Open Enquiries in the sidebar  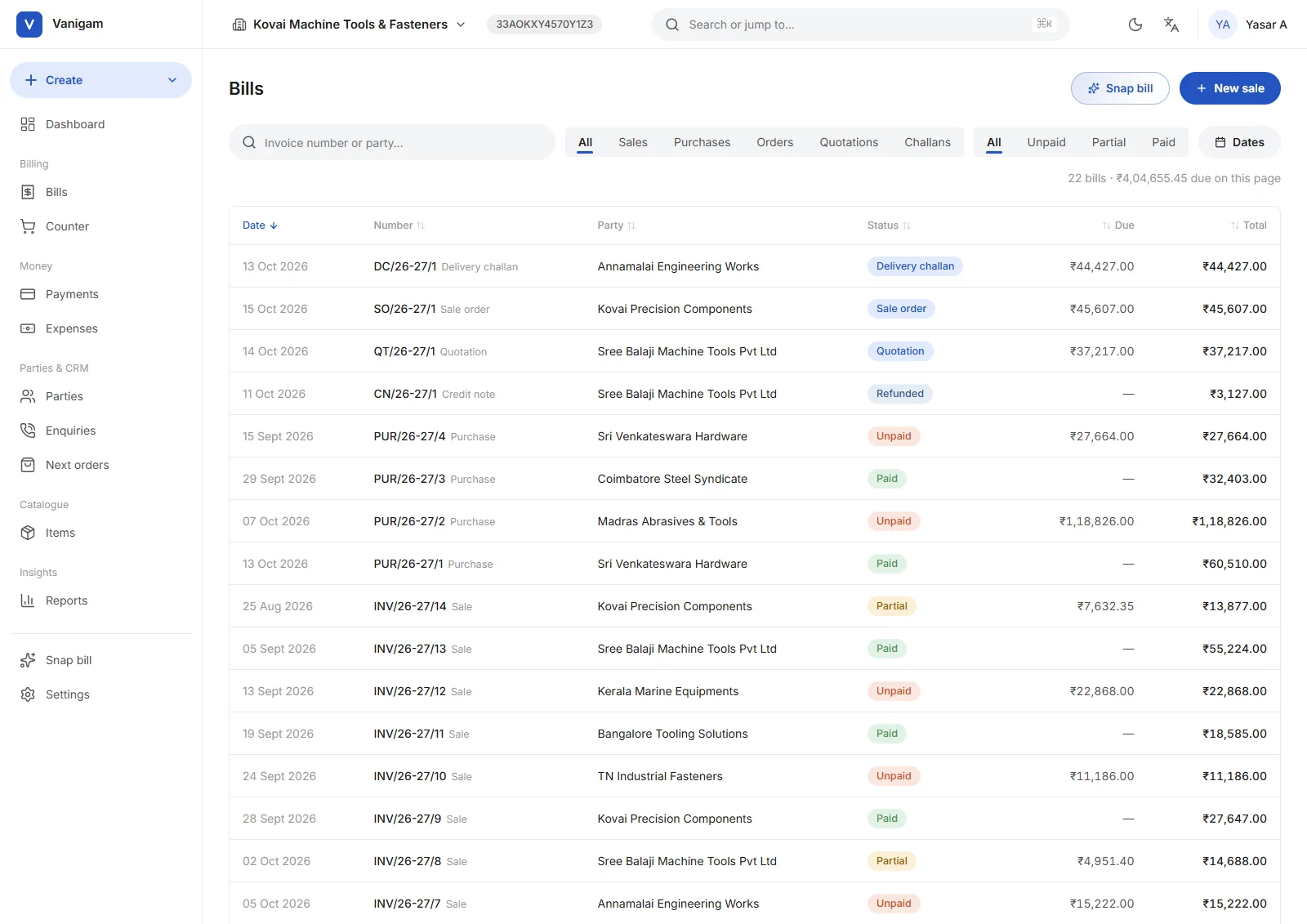pos(100,431)
